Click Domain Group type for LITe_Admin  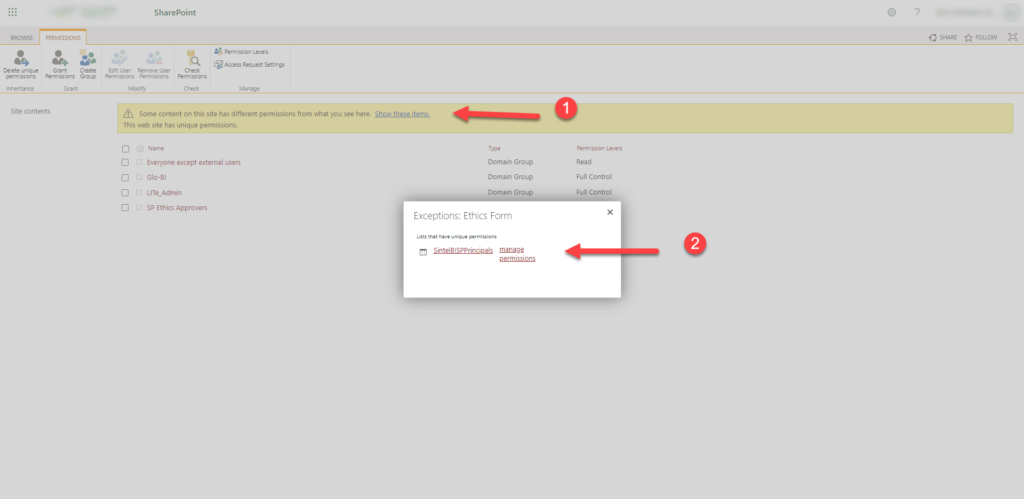coord(510,193)
